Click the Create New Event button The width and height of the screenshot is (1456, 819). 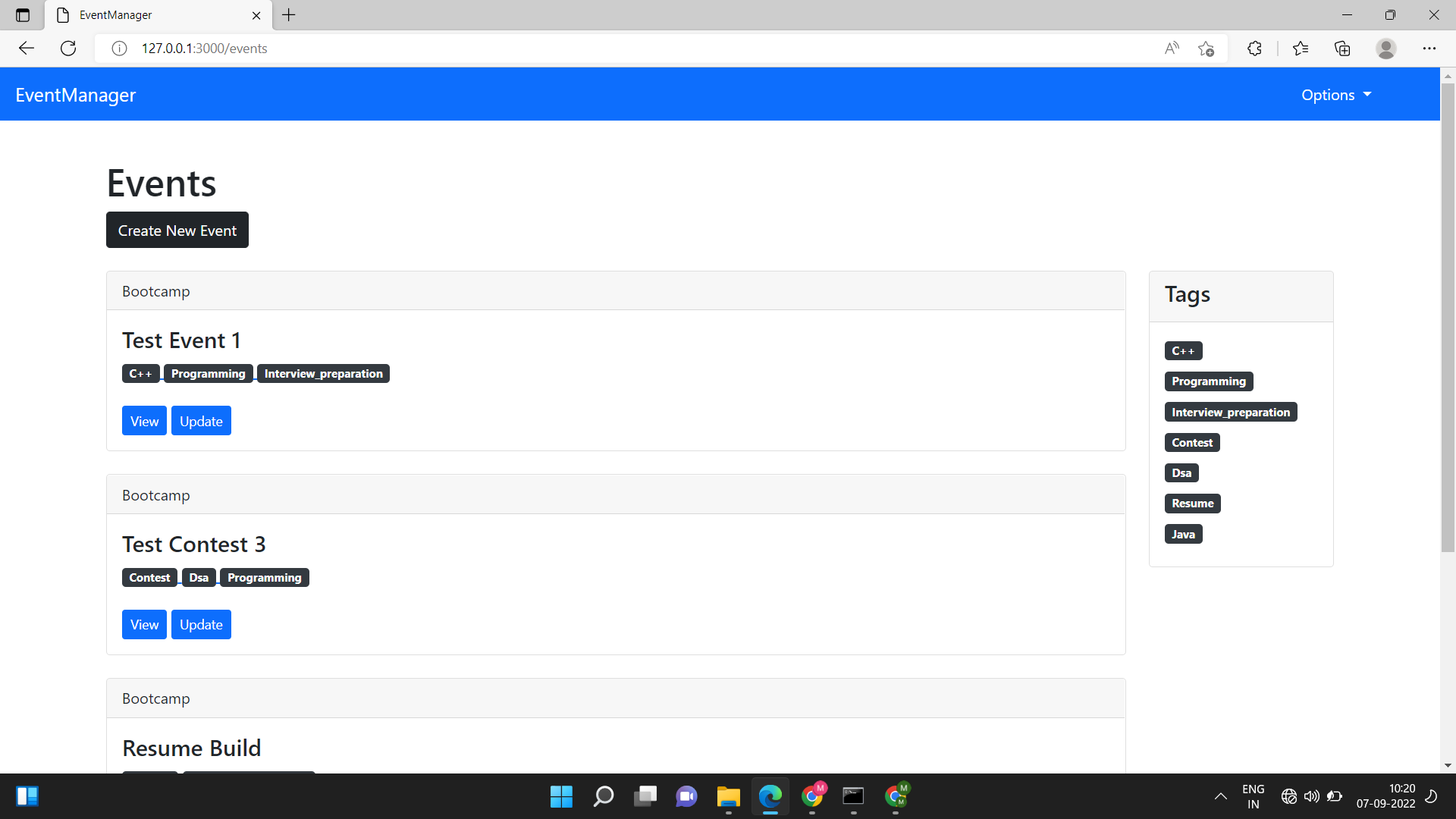point(177,230)
